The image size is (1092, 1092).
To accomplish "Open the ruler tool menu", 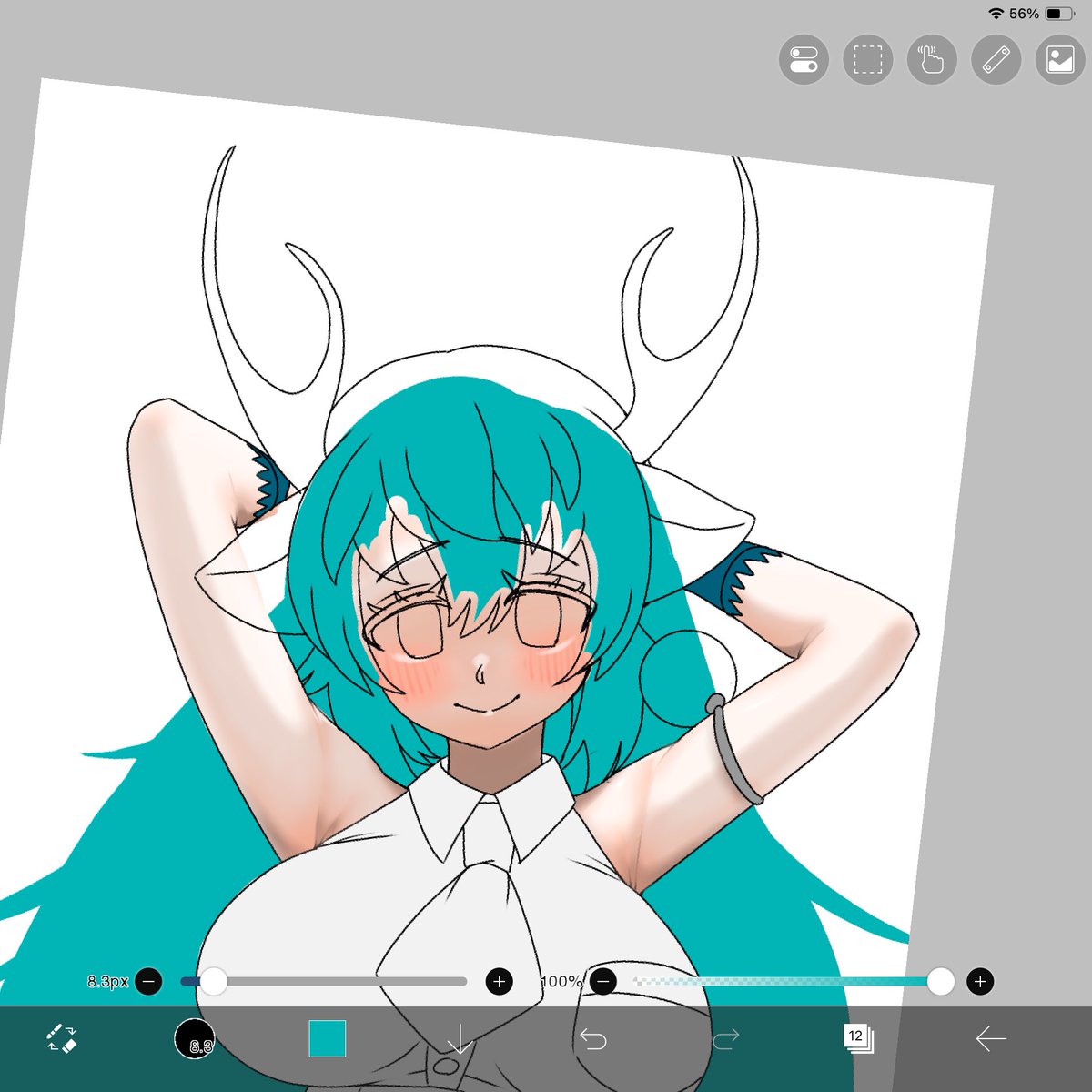I will click(x=996, y=61).
